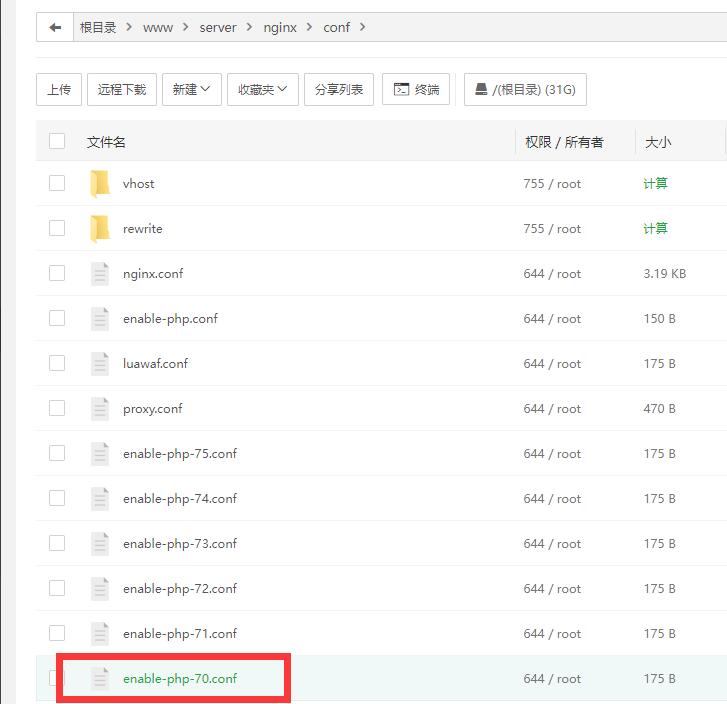Click the enable-php-73.conf file icon
Screen dimensions: 727x704
[100, 544]
